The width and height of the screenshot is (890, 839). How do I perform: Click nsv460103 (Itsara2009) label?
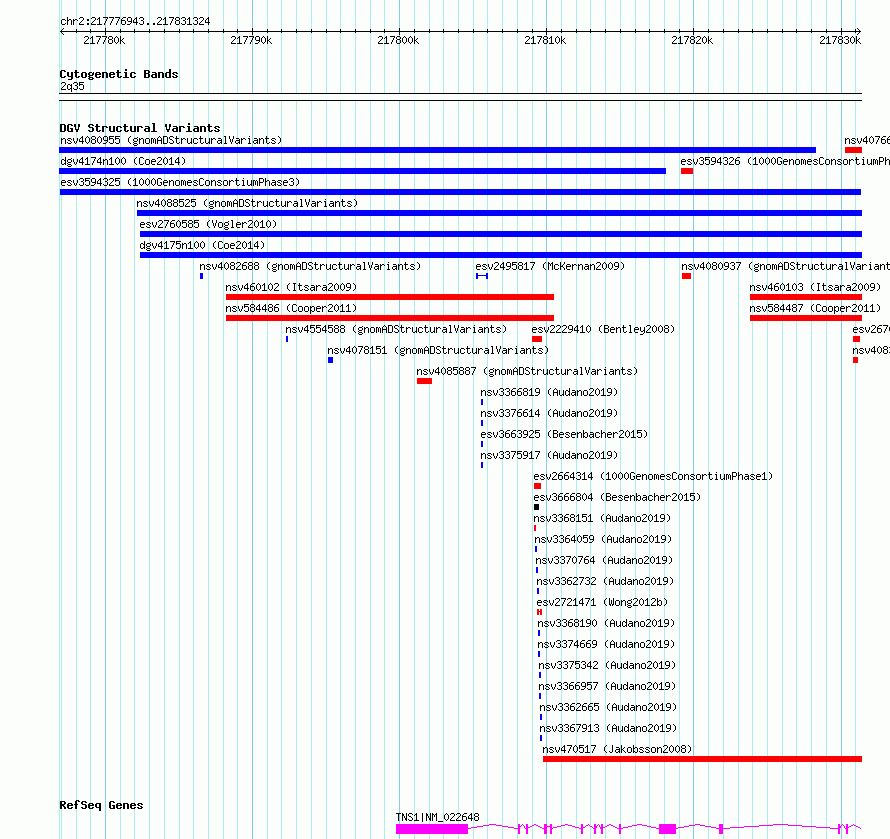815,287
